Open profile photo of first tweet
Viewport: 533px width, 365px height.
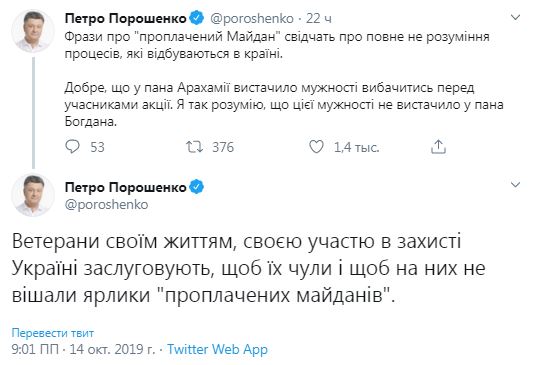33,31
